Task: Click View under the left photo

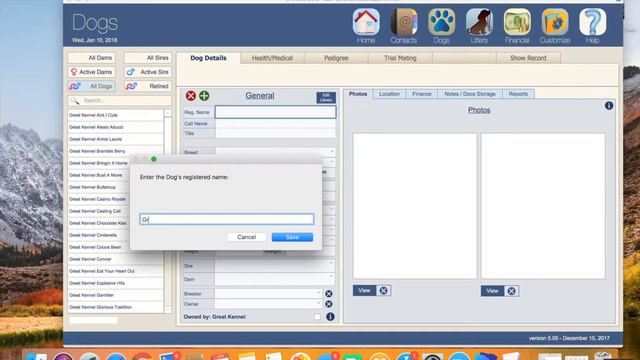Action: pyautogui.click(x=364, y=291)
